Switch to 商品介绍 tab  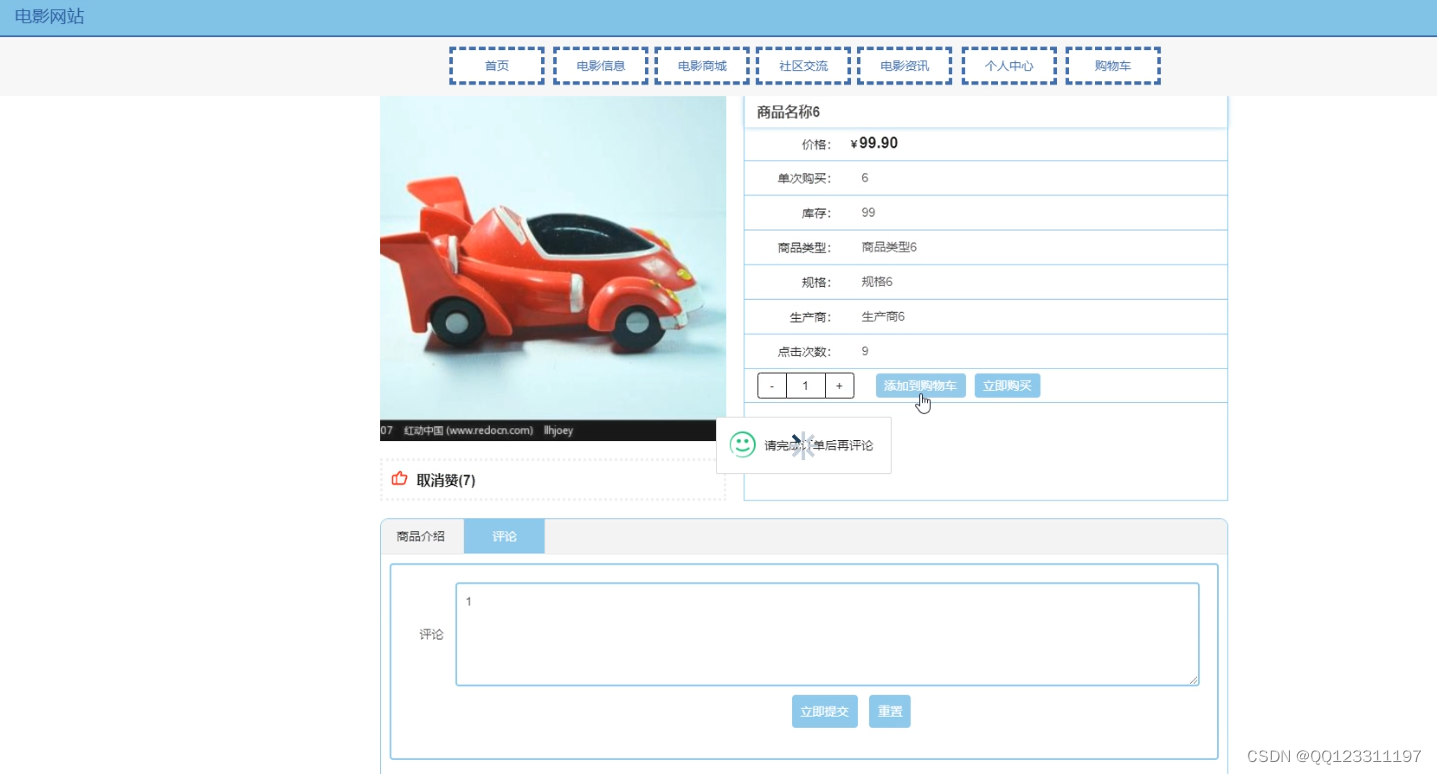coord(421,536)
